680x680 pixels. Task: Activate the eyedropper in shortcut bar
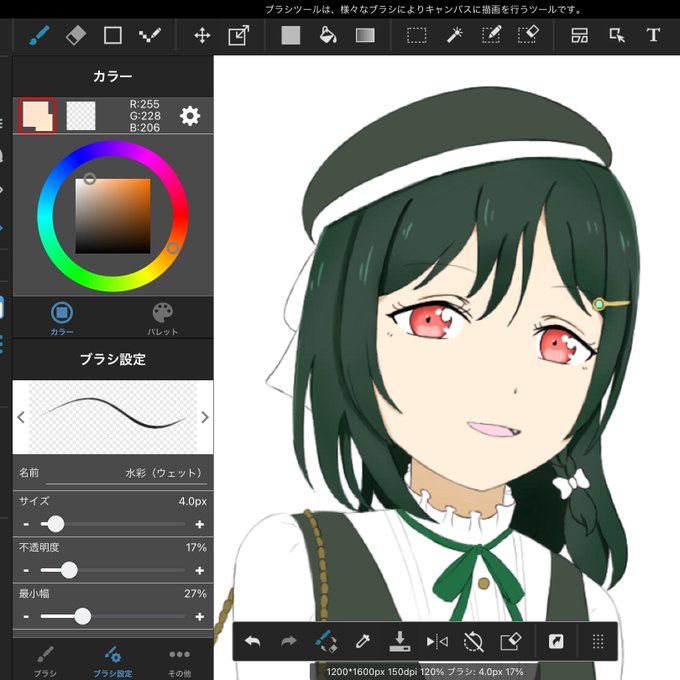[363, 641]
